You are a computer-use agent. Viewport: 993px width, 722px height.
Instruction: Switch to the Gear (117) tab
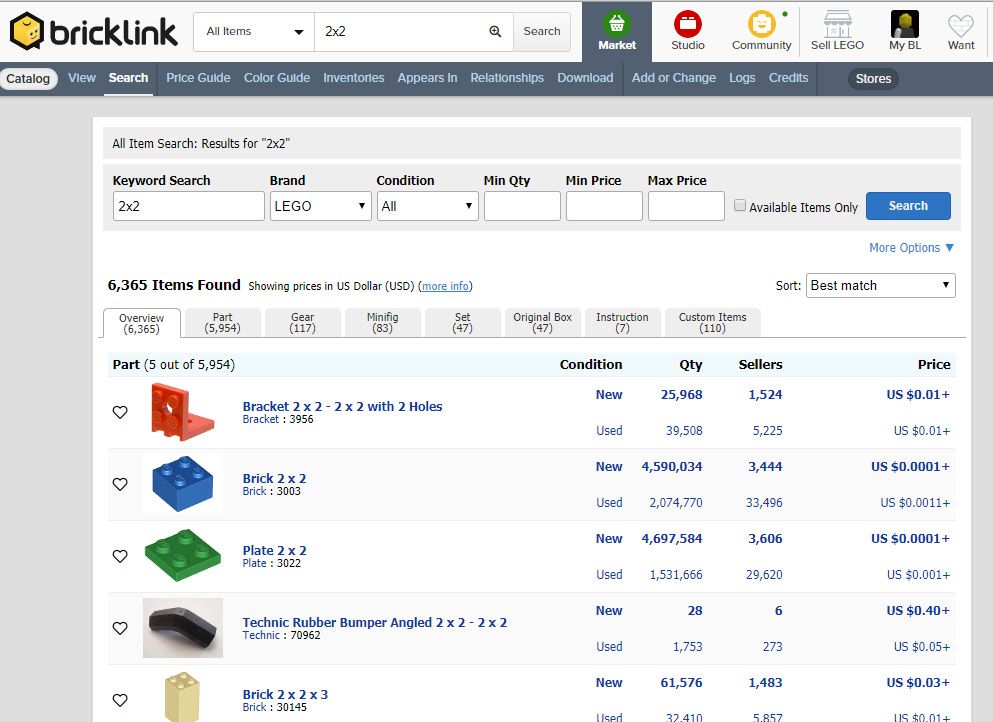pyautogui.click(x=303, y=322)
